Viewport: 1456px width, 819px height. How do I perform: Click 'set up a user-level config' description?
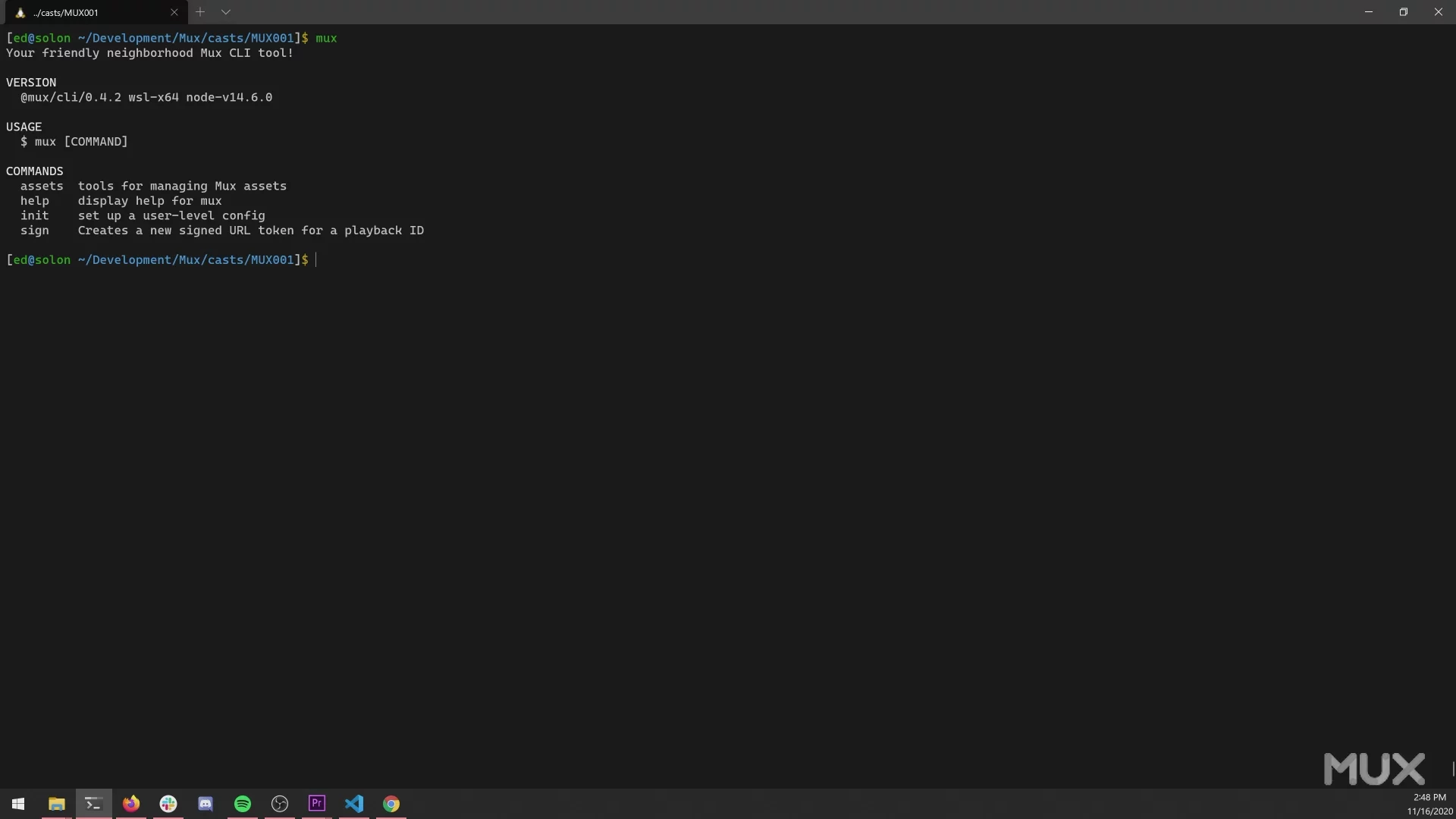point(171,216)
